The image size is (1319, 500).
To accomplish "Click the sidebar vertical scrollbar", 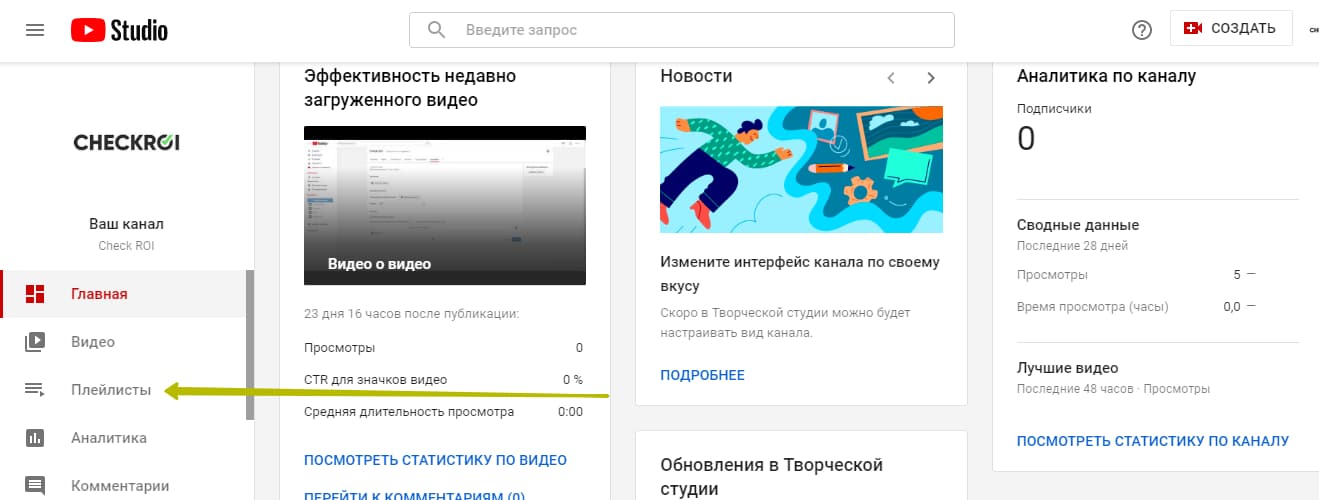I will click(x=250, y=345).
